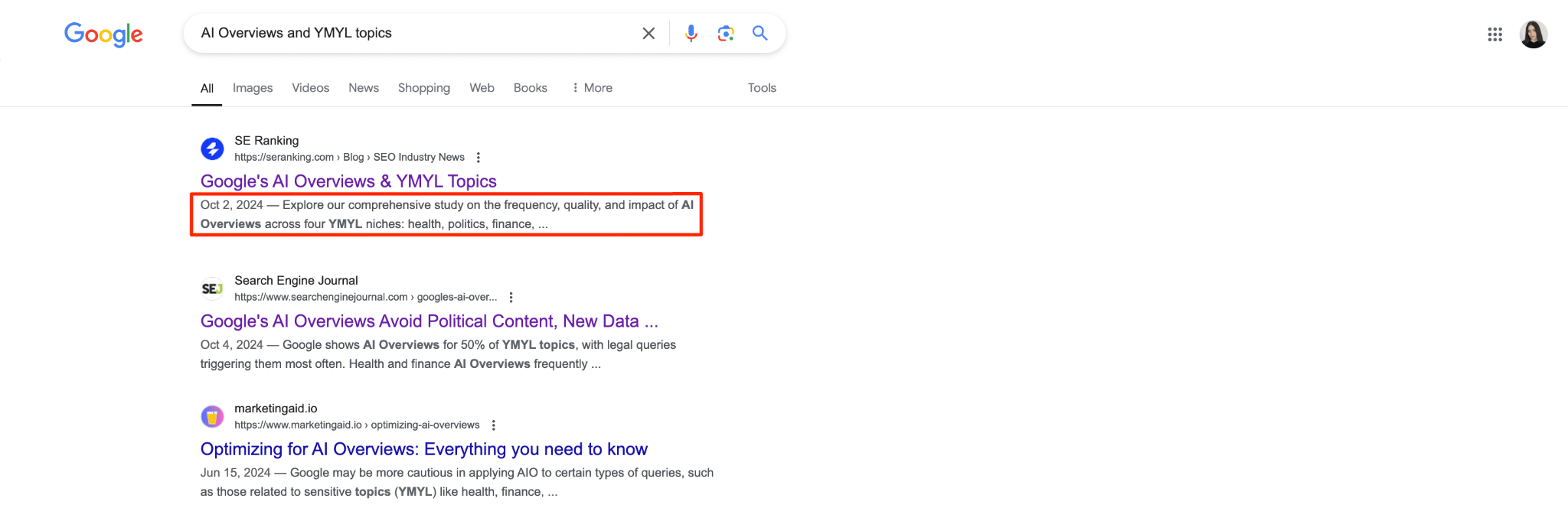Click the Jun 15, 2024 snippet text

pos(457,482)
